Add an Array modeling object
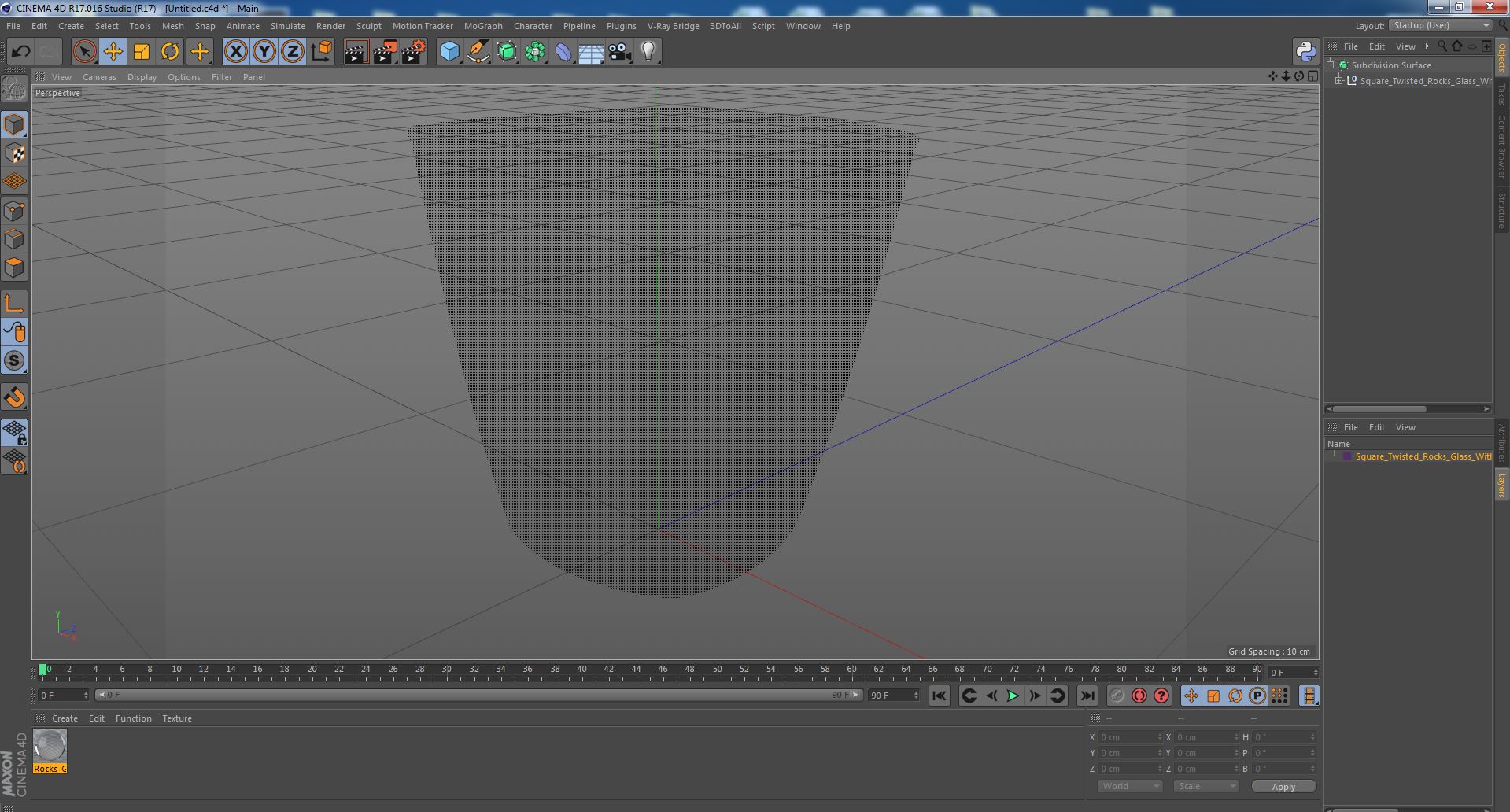This screenshot has height=812, width=1510. tap(535, 52)
